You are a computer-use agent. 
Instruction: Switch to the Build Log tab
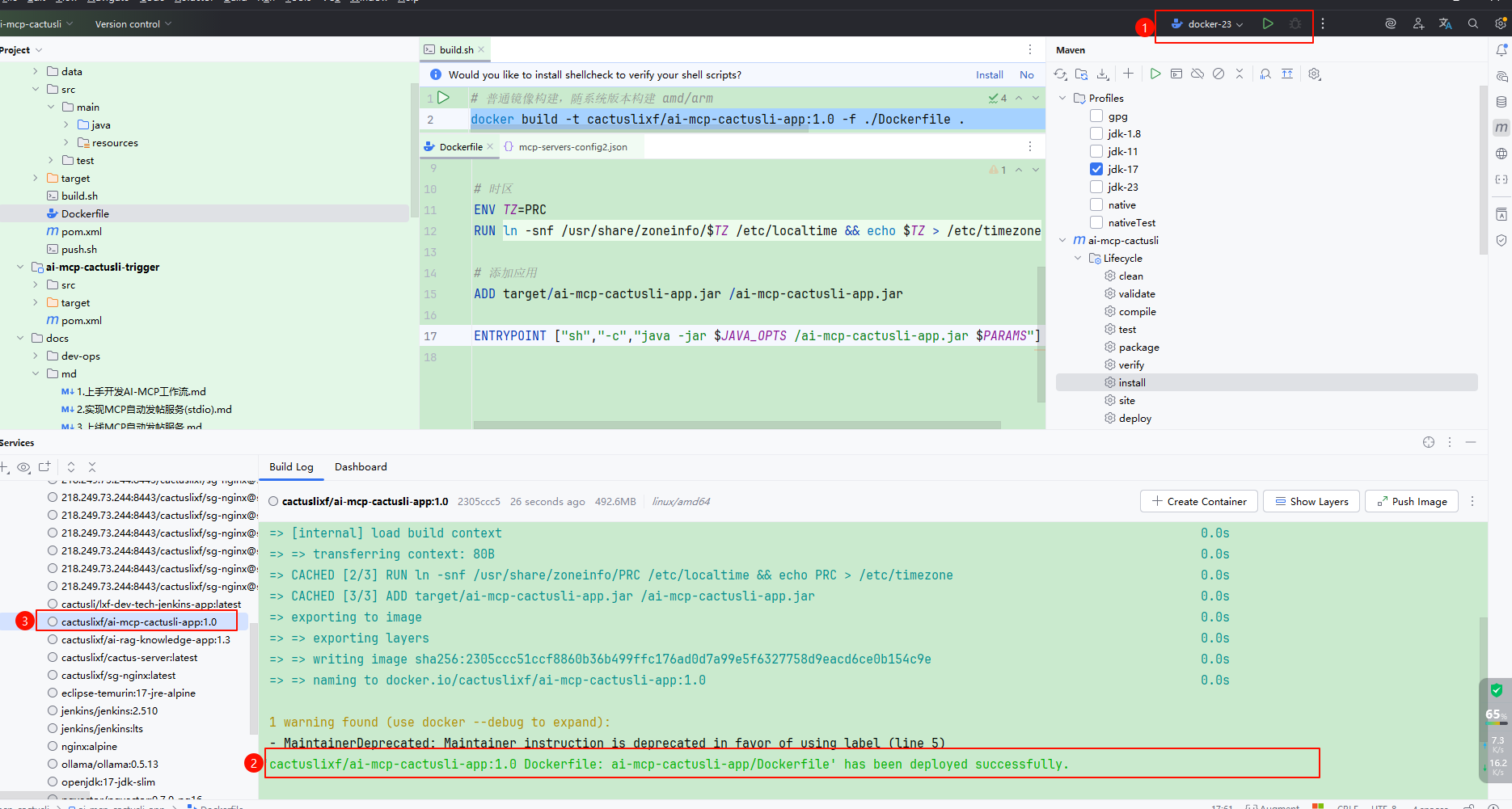291,467
